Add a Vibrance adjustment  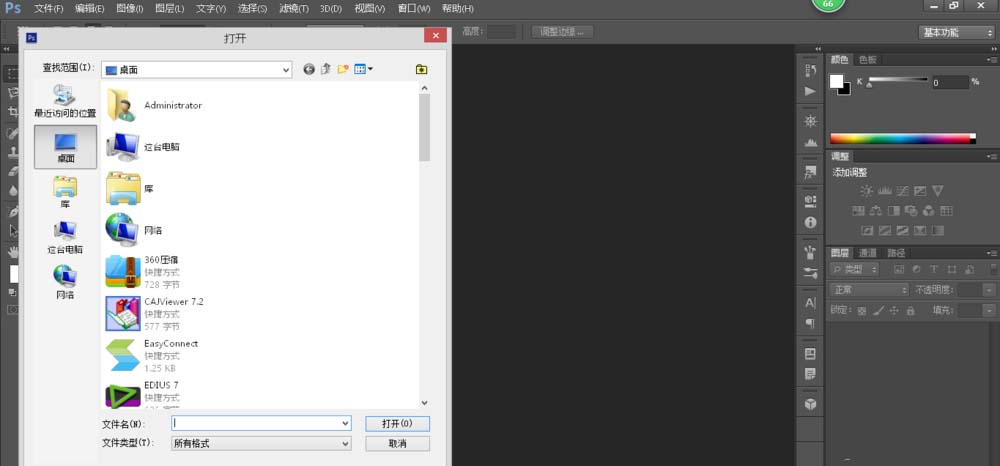coord(937,191)
